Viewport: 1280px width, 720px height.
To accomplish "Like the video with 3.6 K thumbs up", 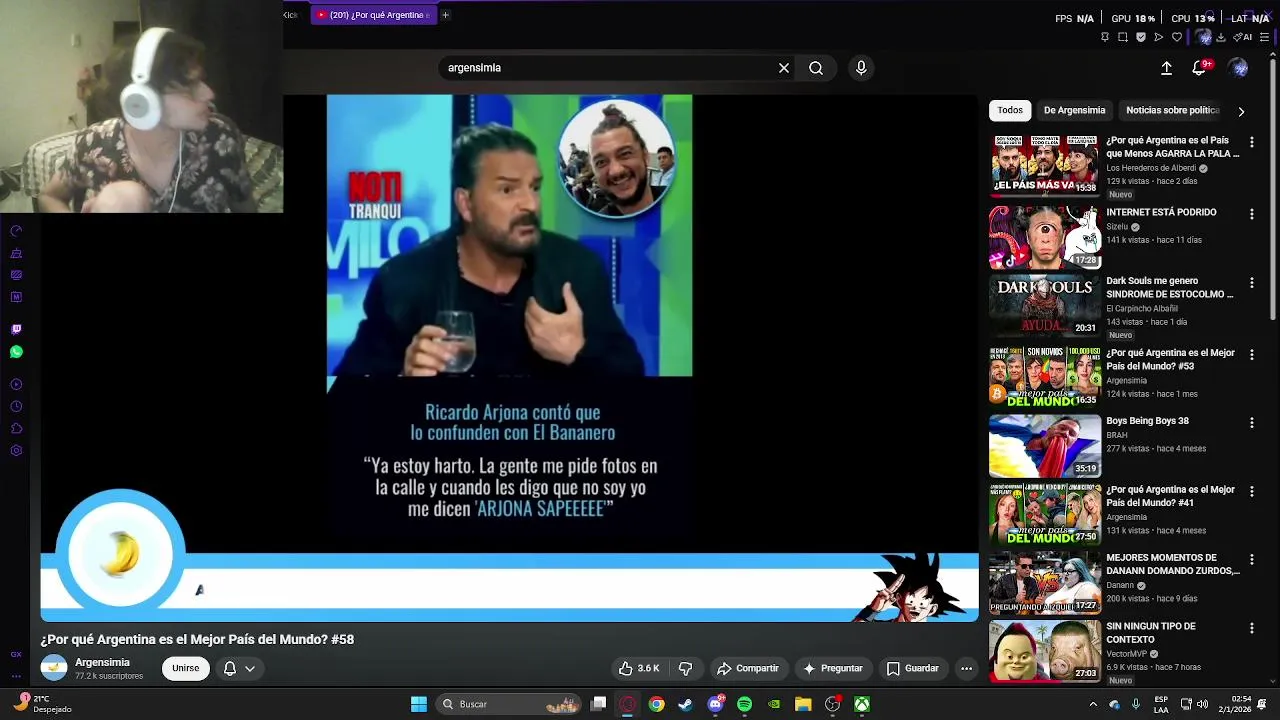I will (639, 668).
